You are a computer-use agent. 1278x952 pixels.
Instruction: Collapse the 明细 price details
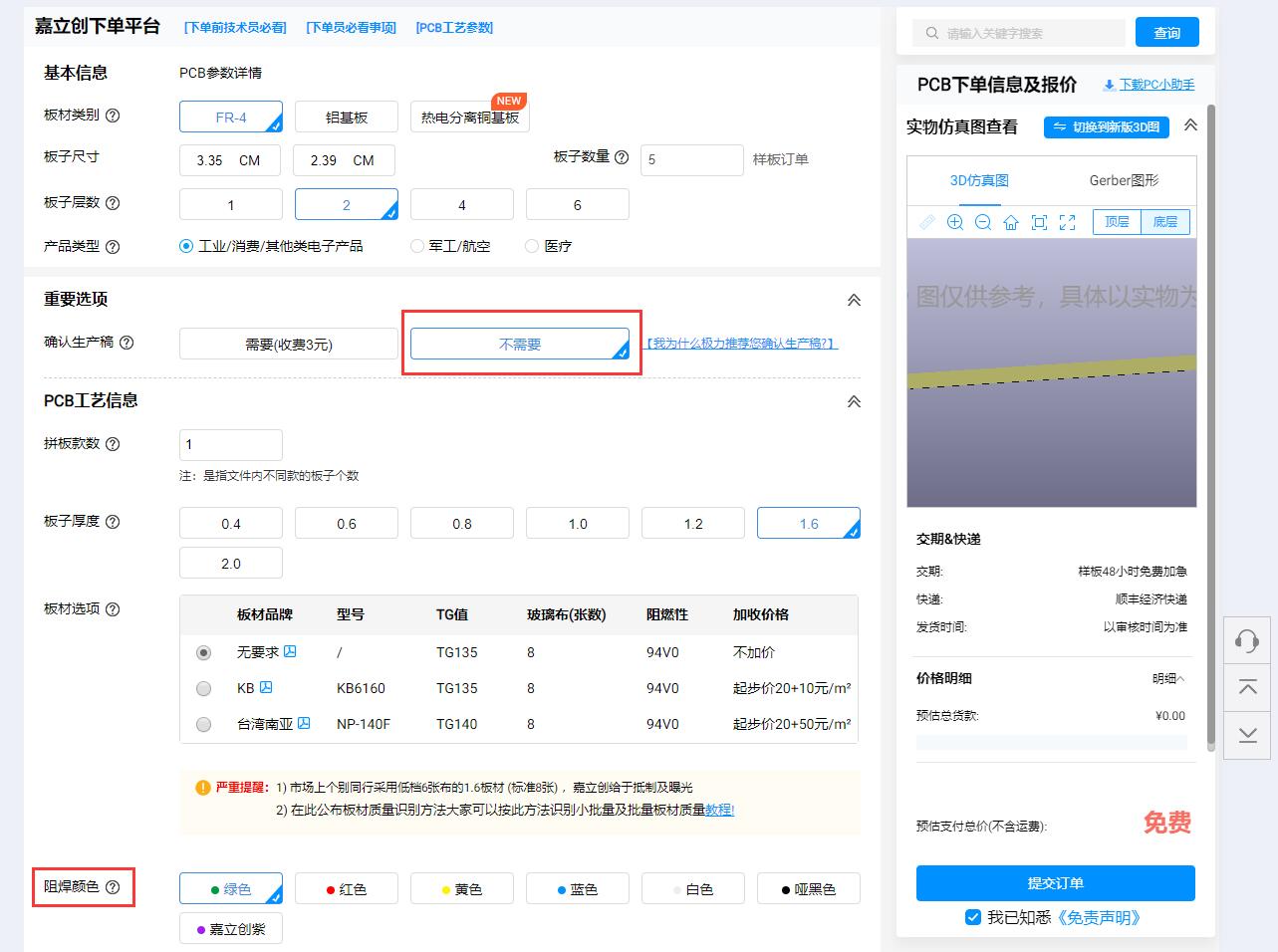[1168, 678]
